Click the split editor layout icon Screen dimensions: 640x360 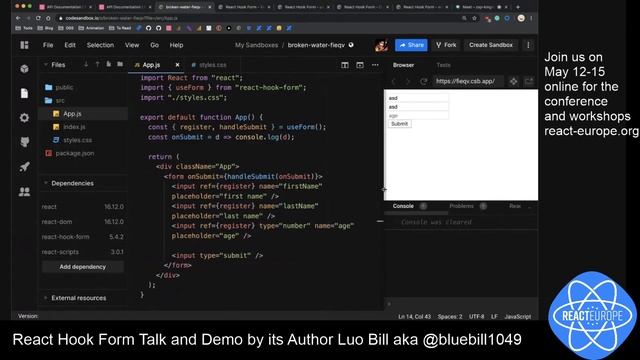pos(345,65)
